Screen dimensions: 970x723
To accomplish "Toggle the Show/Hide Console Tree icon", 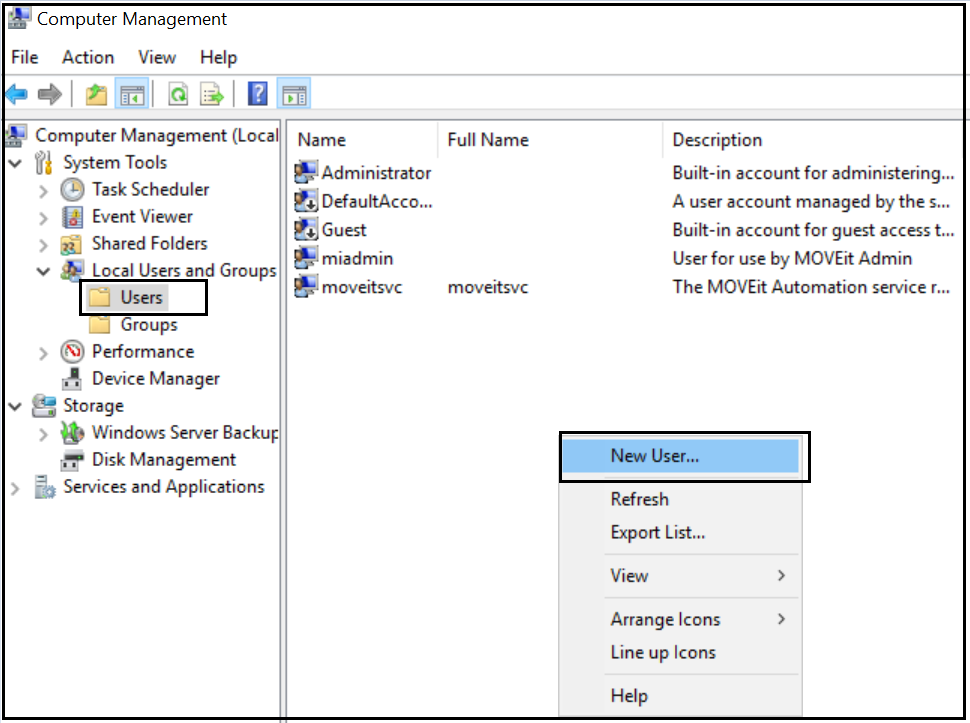I will pyautogui.click(x=131, y=95).
